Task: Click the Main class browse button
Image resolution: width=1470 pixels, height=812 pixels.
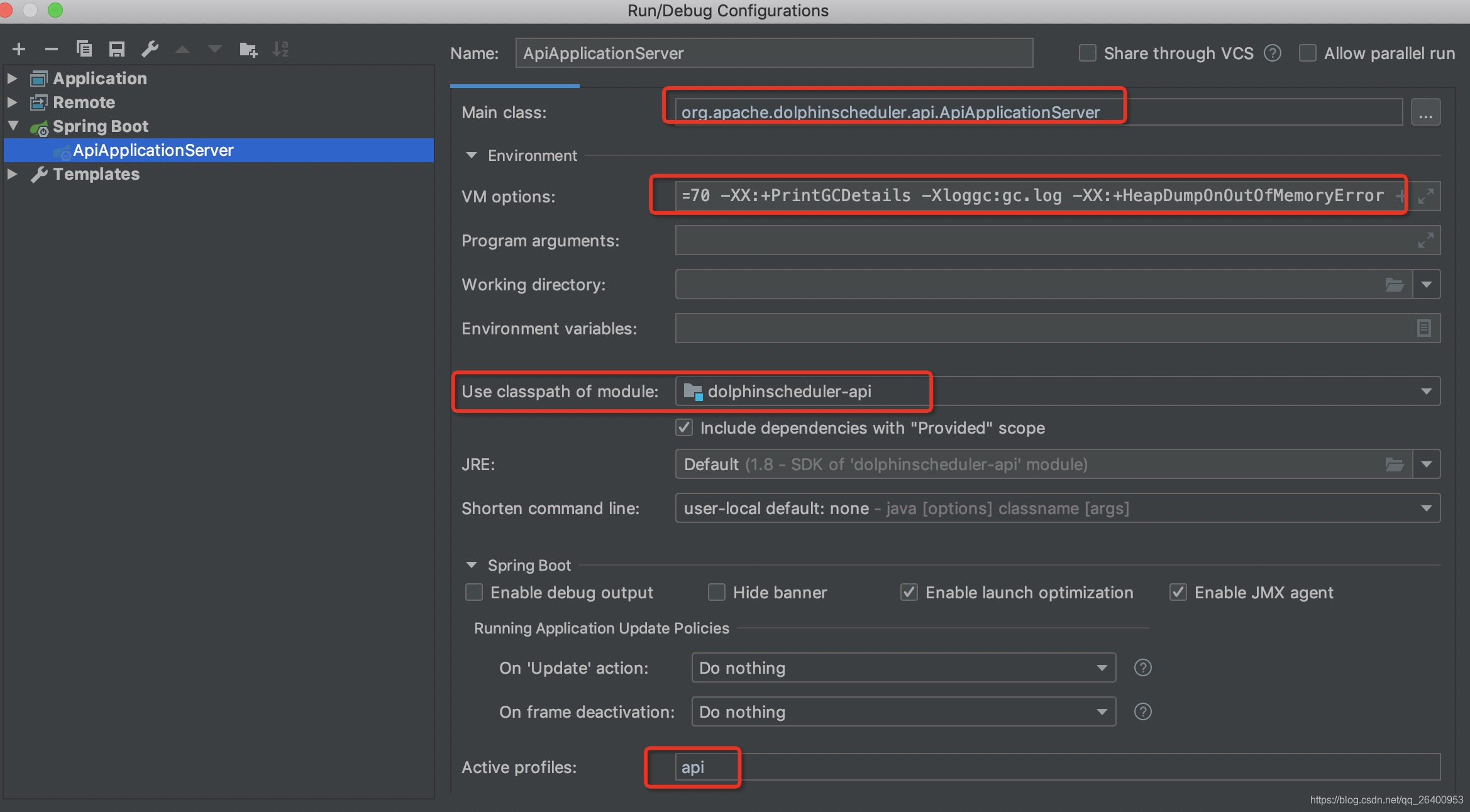Action: tap(1425, 113)
